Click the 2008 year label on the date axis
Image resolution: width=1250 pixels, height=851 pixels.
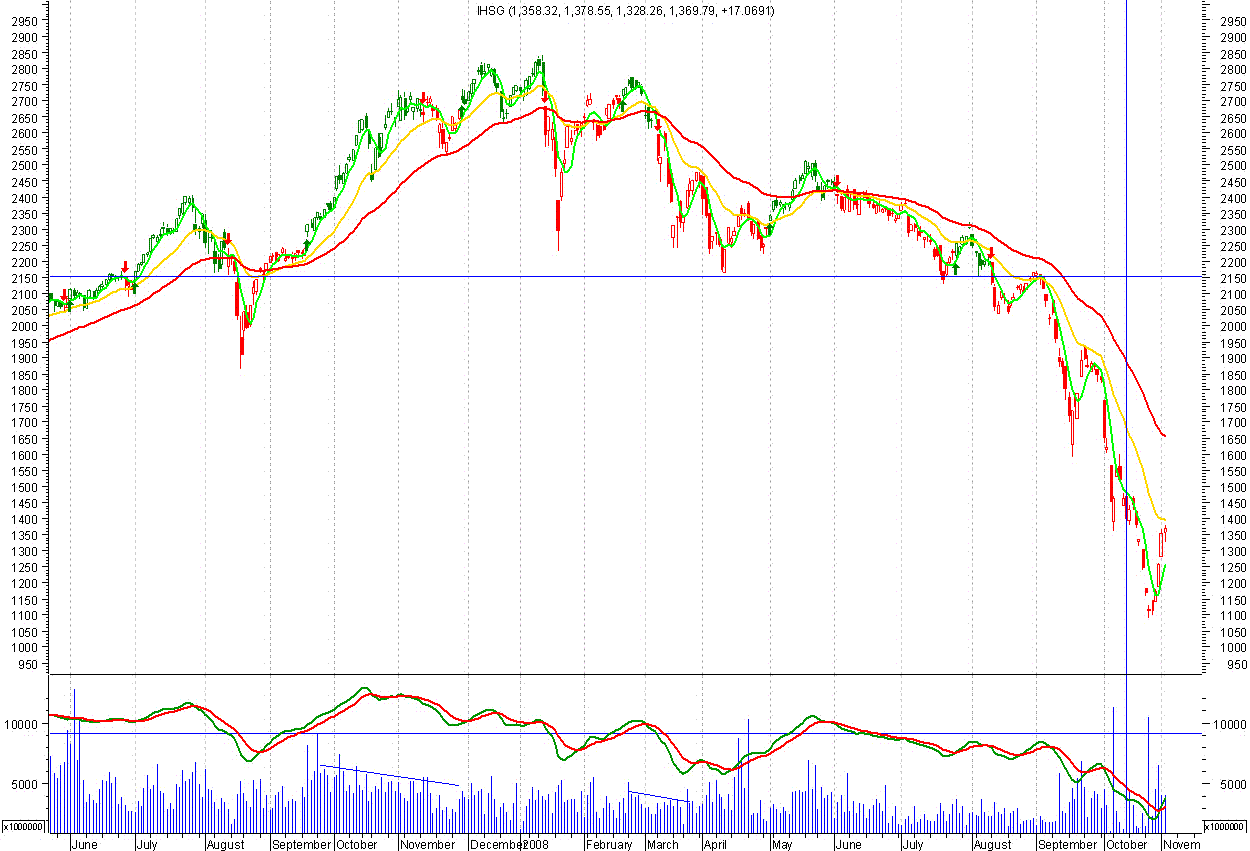[538, 845]
